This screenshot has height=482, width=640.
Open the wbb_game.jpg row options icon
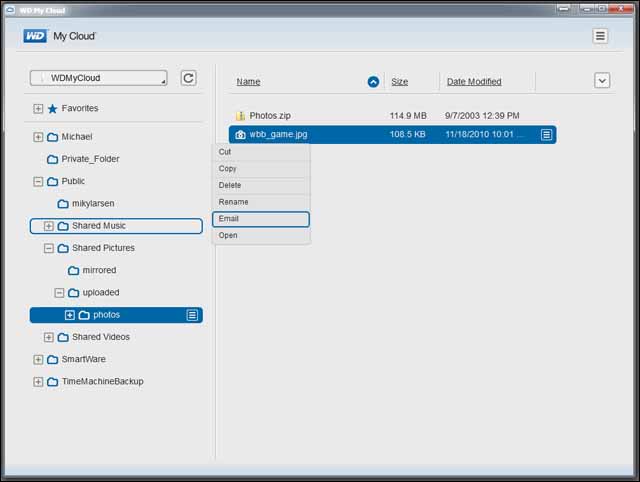click(547, 135)
